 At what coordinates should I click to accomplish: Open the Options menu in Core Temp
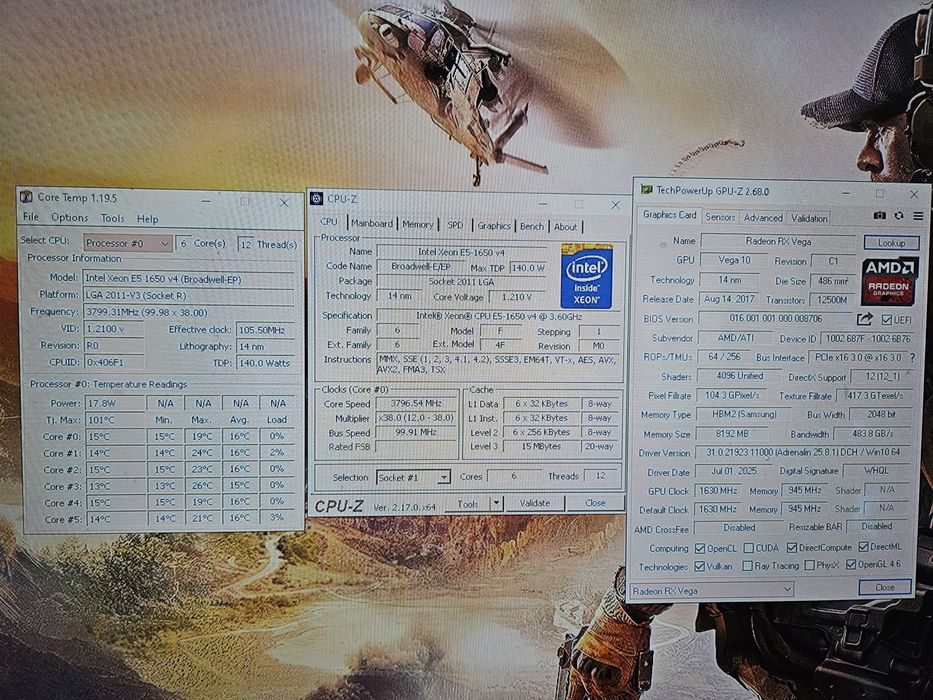point(70,217)
